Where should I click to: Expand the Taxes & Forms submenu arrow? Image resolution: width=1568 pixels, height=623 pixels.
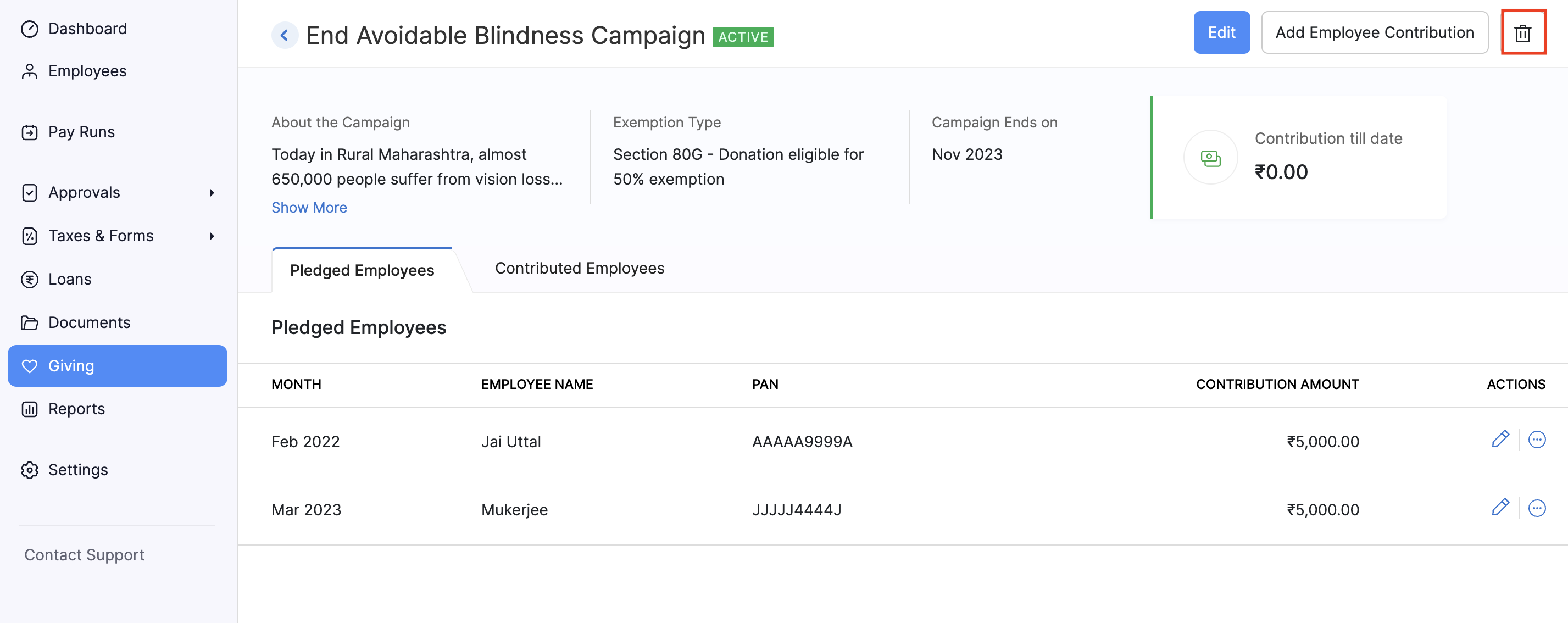tap(211, 236)
